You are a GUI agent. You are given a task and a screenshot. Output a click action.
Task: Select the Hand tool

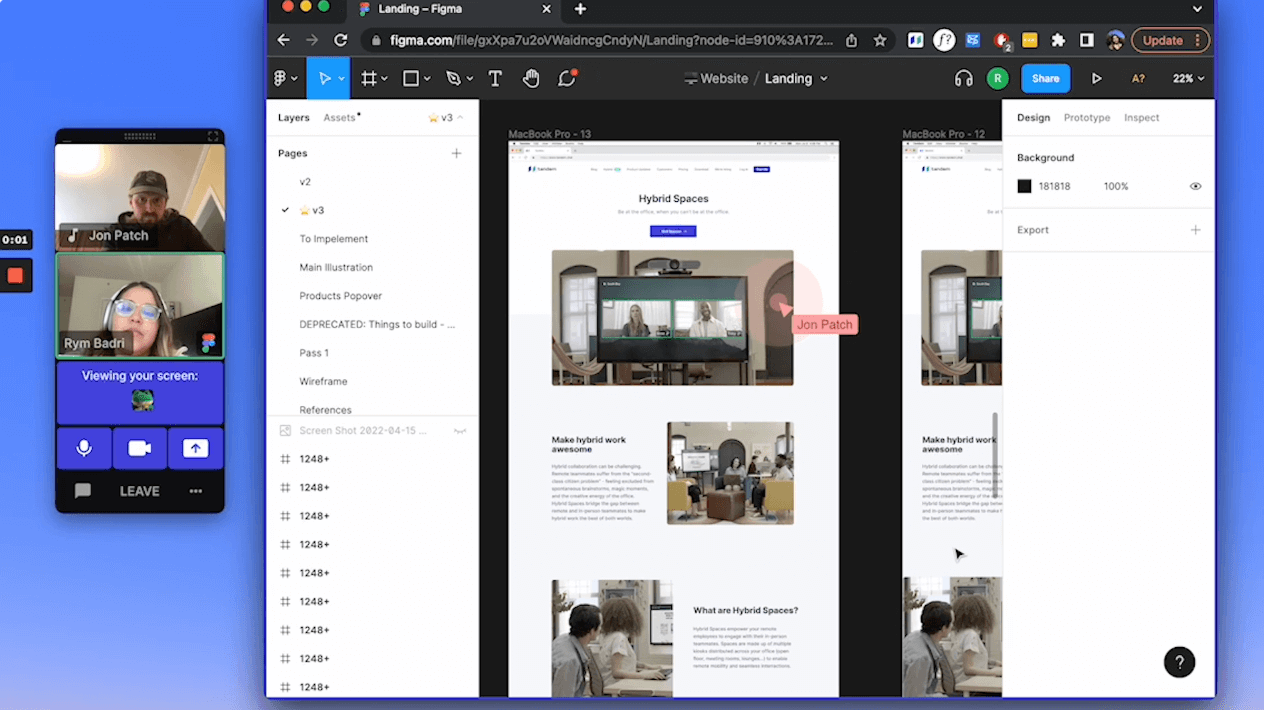(531, 79)
